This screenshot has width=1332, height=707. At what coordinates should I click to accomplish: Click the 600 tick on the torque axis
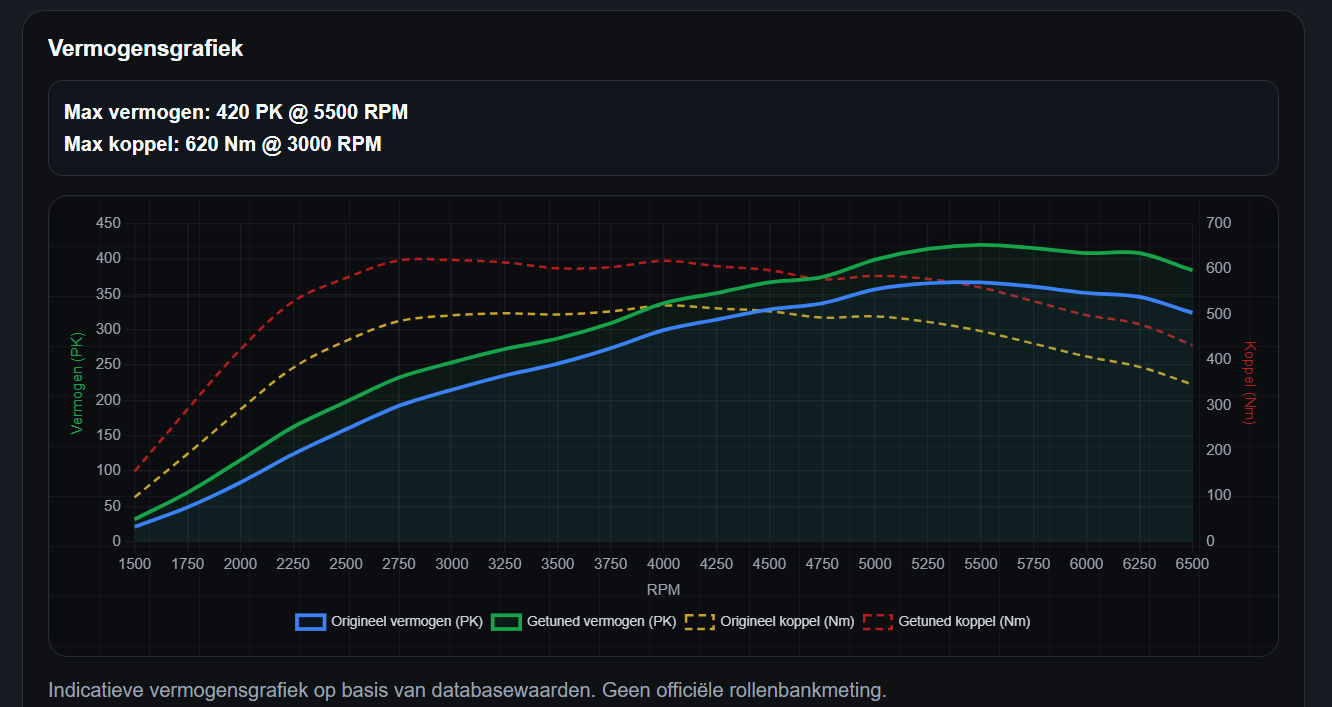[x=1219, y=268]
